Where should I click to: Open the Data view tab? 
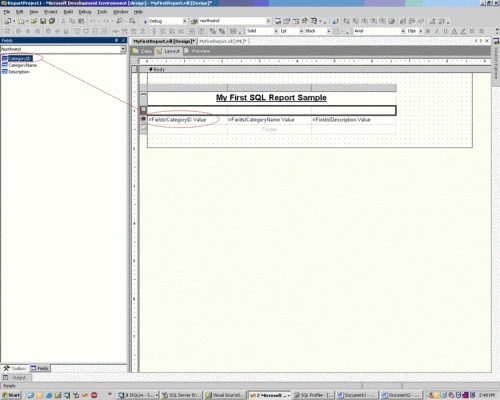click(x=142, y=51)
